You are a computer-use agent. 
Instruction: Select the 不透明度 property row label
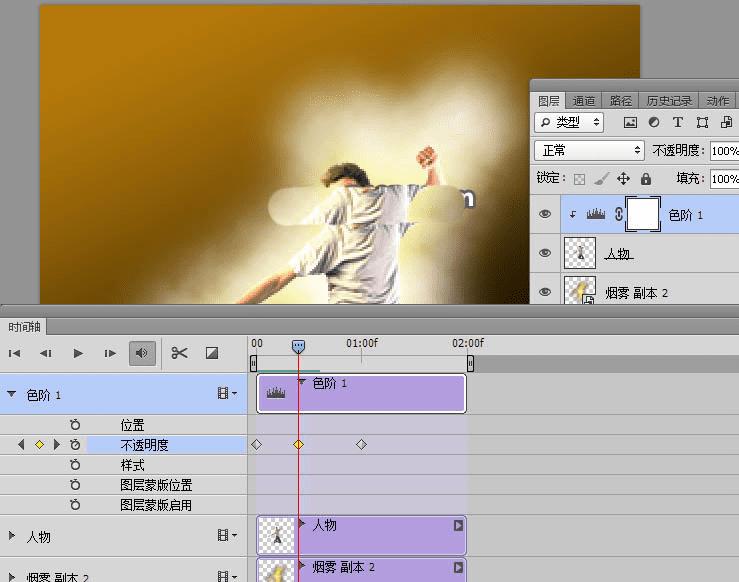click(144, 445)
